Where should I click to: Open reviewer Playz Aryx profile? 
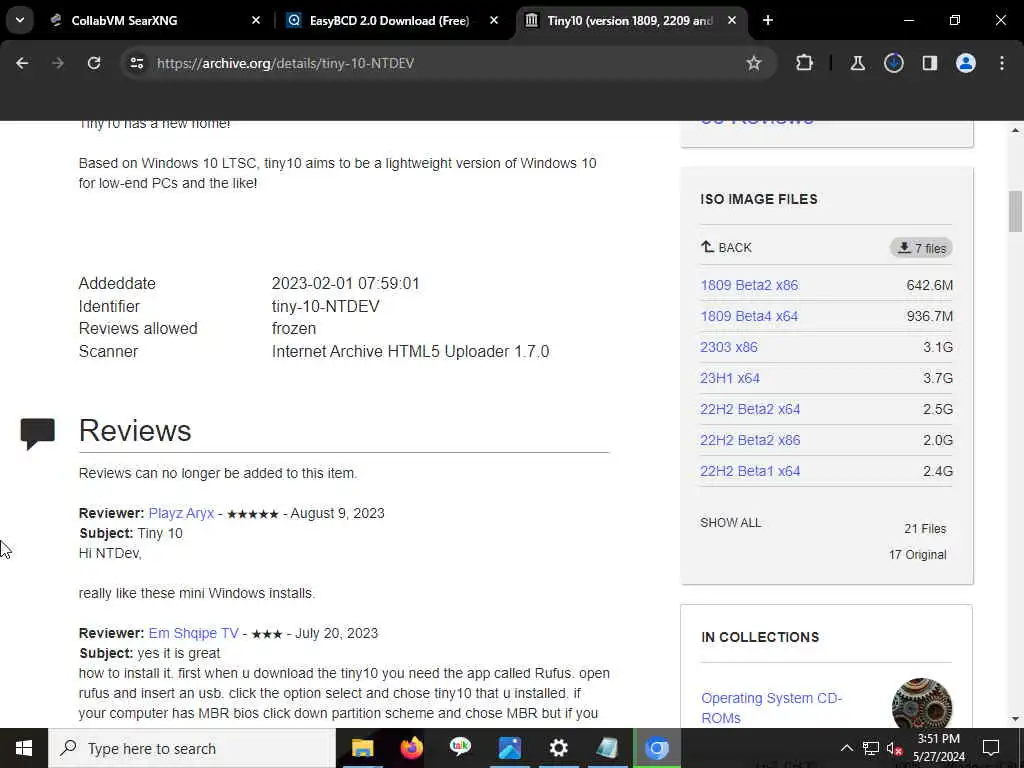coord(181,513)
